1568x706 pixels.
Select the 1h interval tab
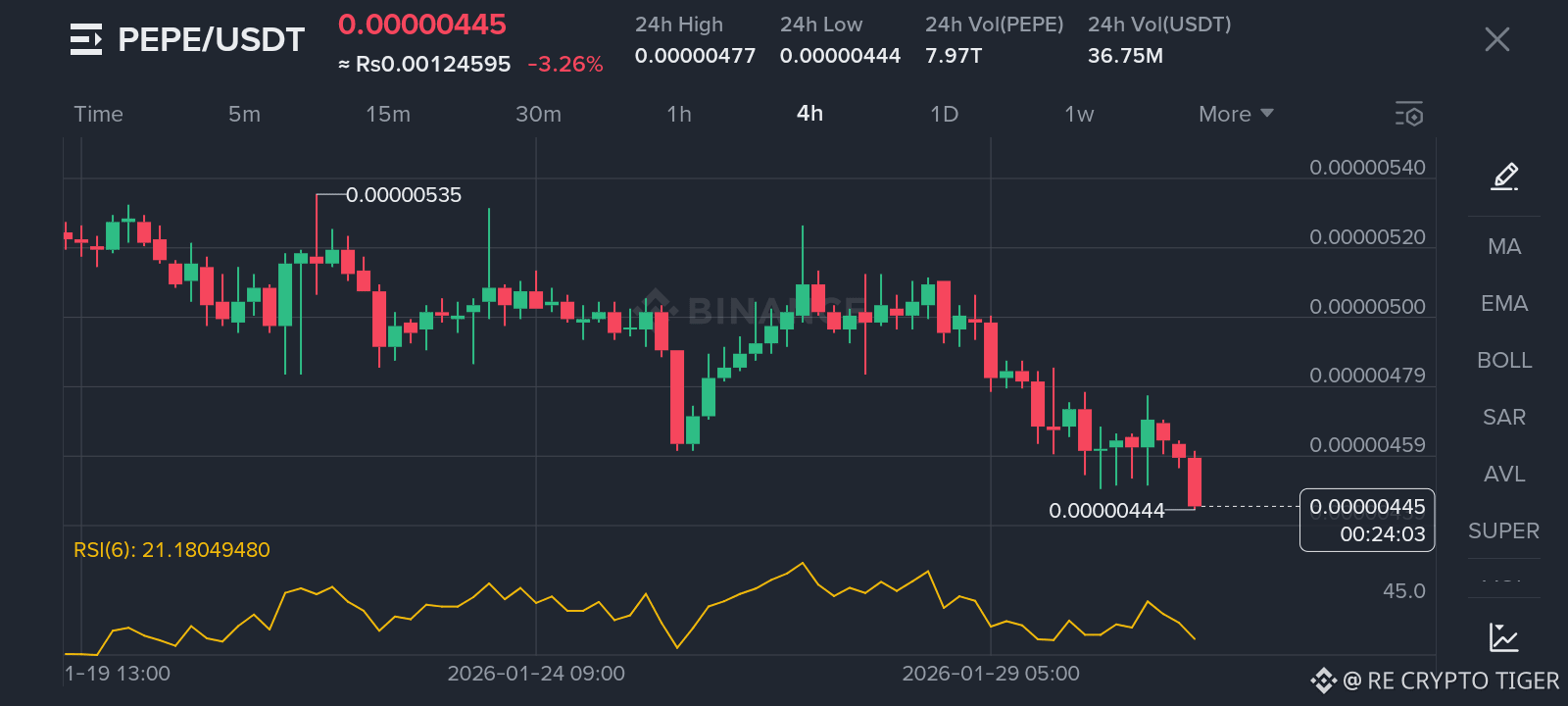[679, 114]
